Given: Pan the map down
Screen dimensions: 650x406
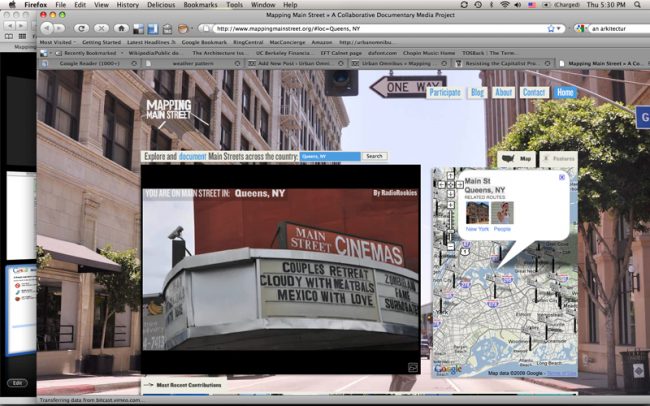Looking at the screenshot, I should 451,194.
